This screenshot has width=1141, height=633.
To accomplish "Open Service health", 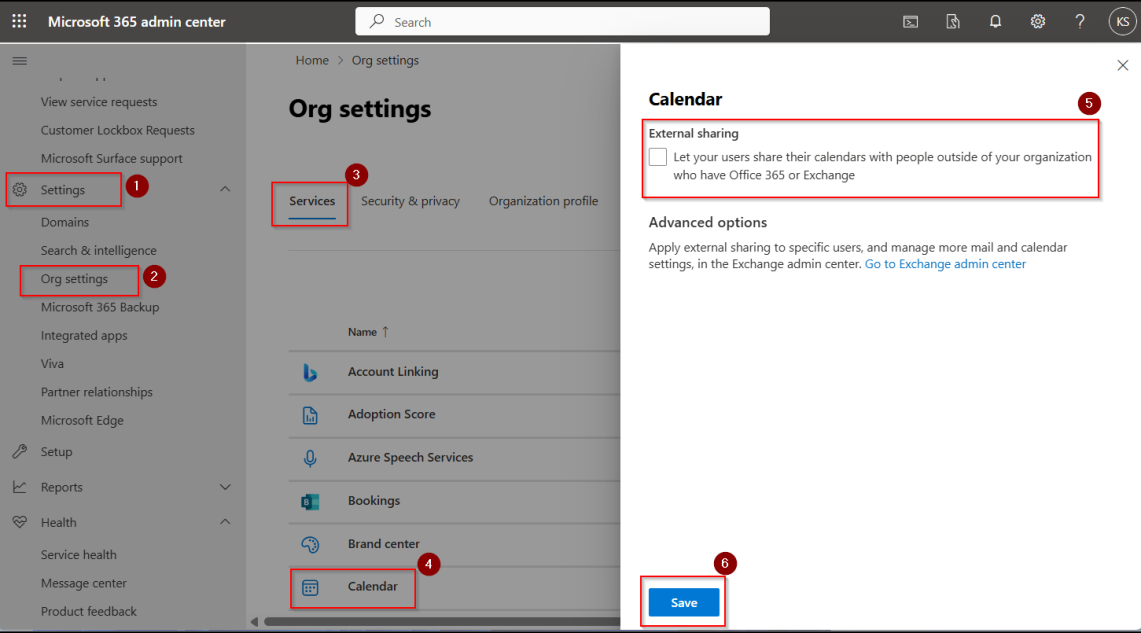I will (79, 555).
